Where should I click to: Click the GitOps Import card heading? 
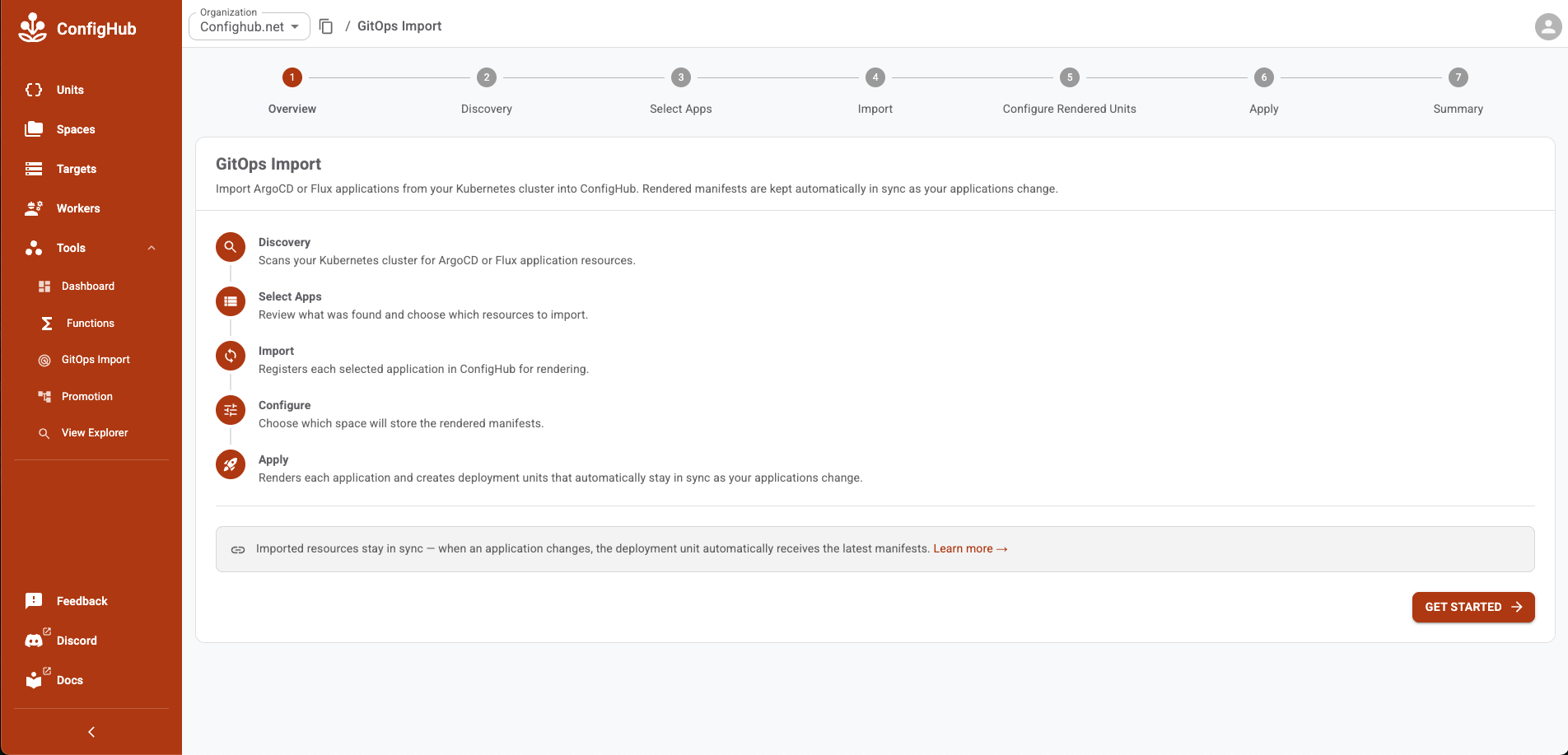[x=268, y=164]
